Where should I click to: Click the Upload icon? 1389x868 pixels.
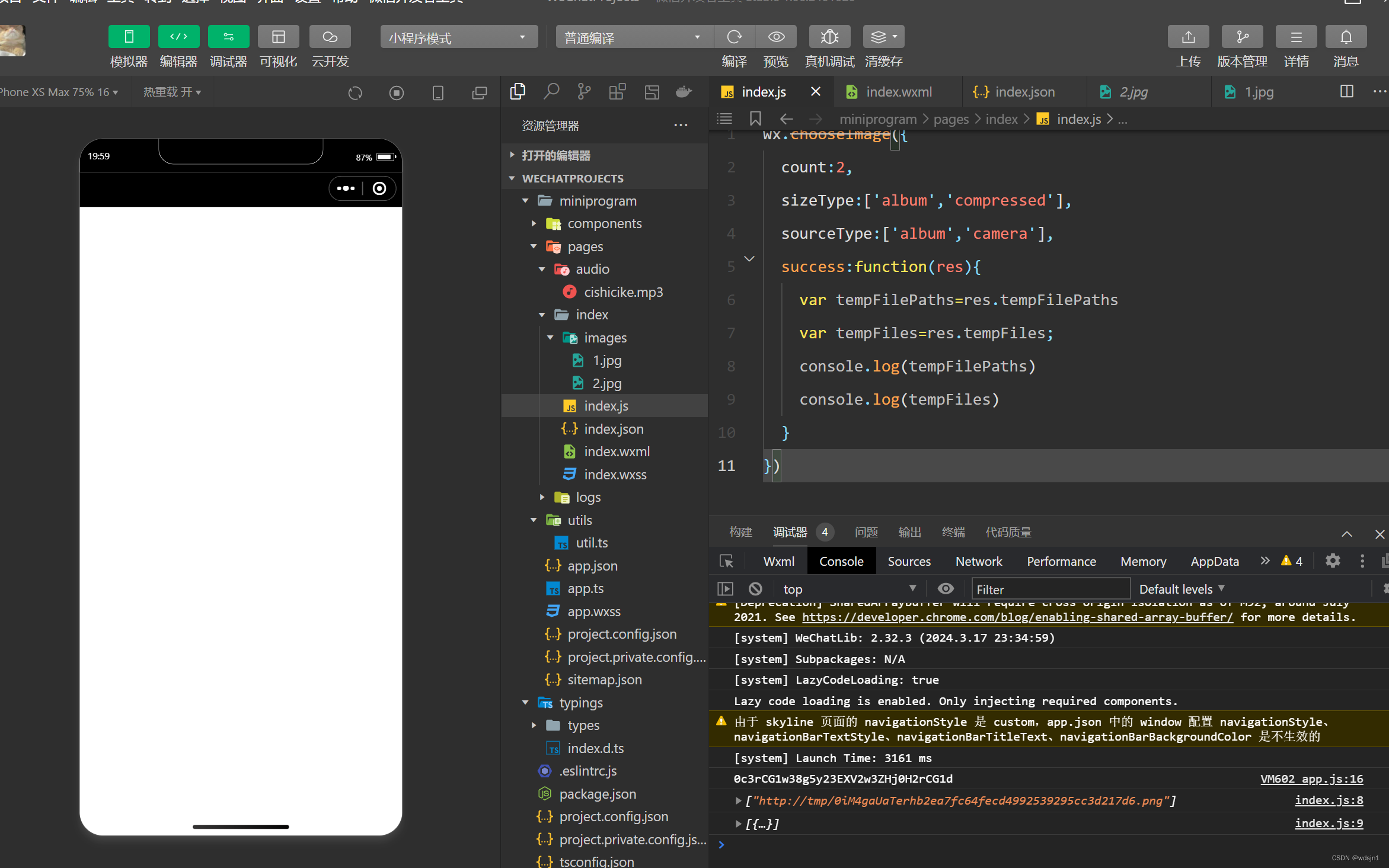[1188, 37]
